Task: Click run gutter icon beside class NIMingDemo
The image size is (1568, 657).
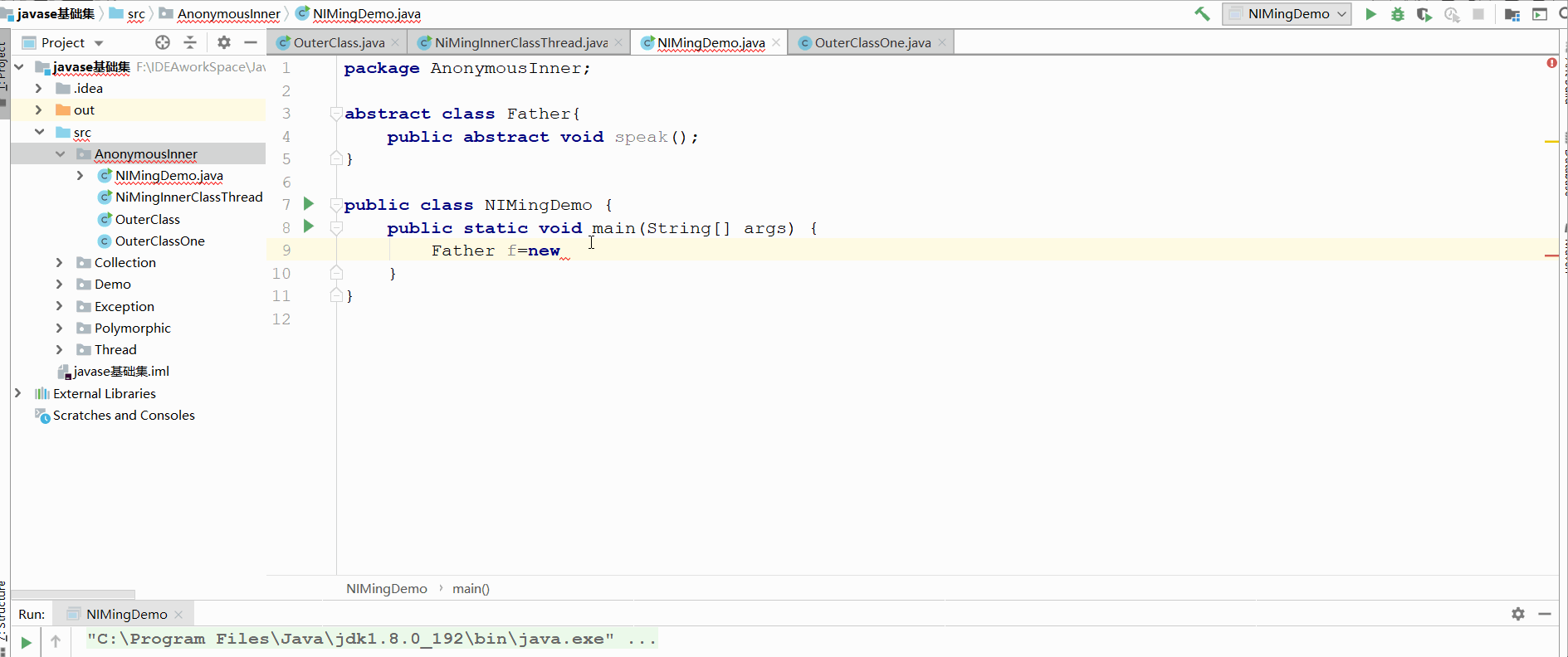Action: (309, 203)
